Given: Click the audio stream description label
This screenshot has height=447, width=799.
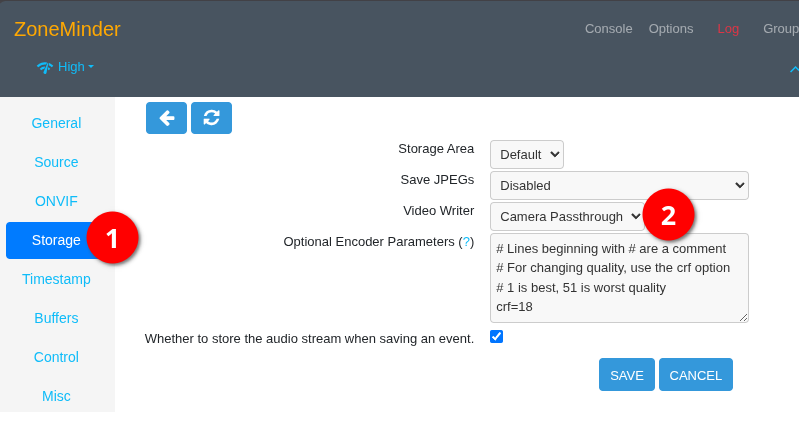Looking at the screenshot, I should pyautogui.click(x=309, y=339).
